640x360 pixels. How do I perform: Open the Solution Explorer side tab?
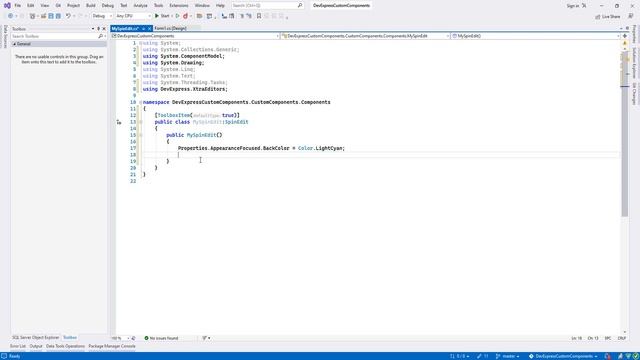point(634,63)
